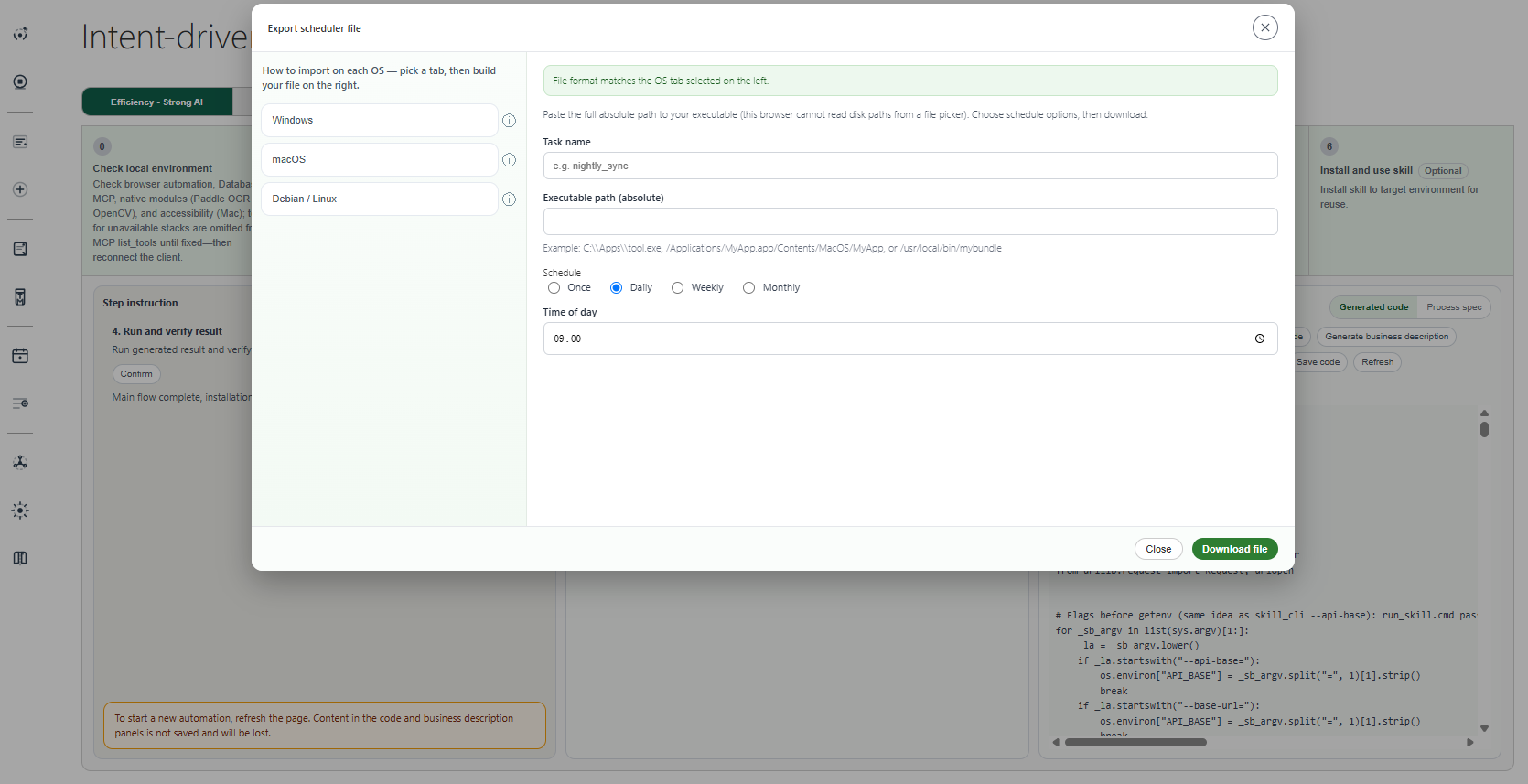The height and width of the screenshot is (784, 1528).
Task: Click the Close button in dialog footer
Action: click(x=1158, y=549)
